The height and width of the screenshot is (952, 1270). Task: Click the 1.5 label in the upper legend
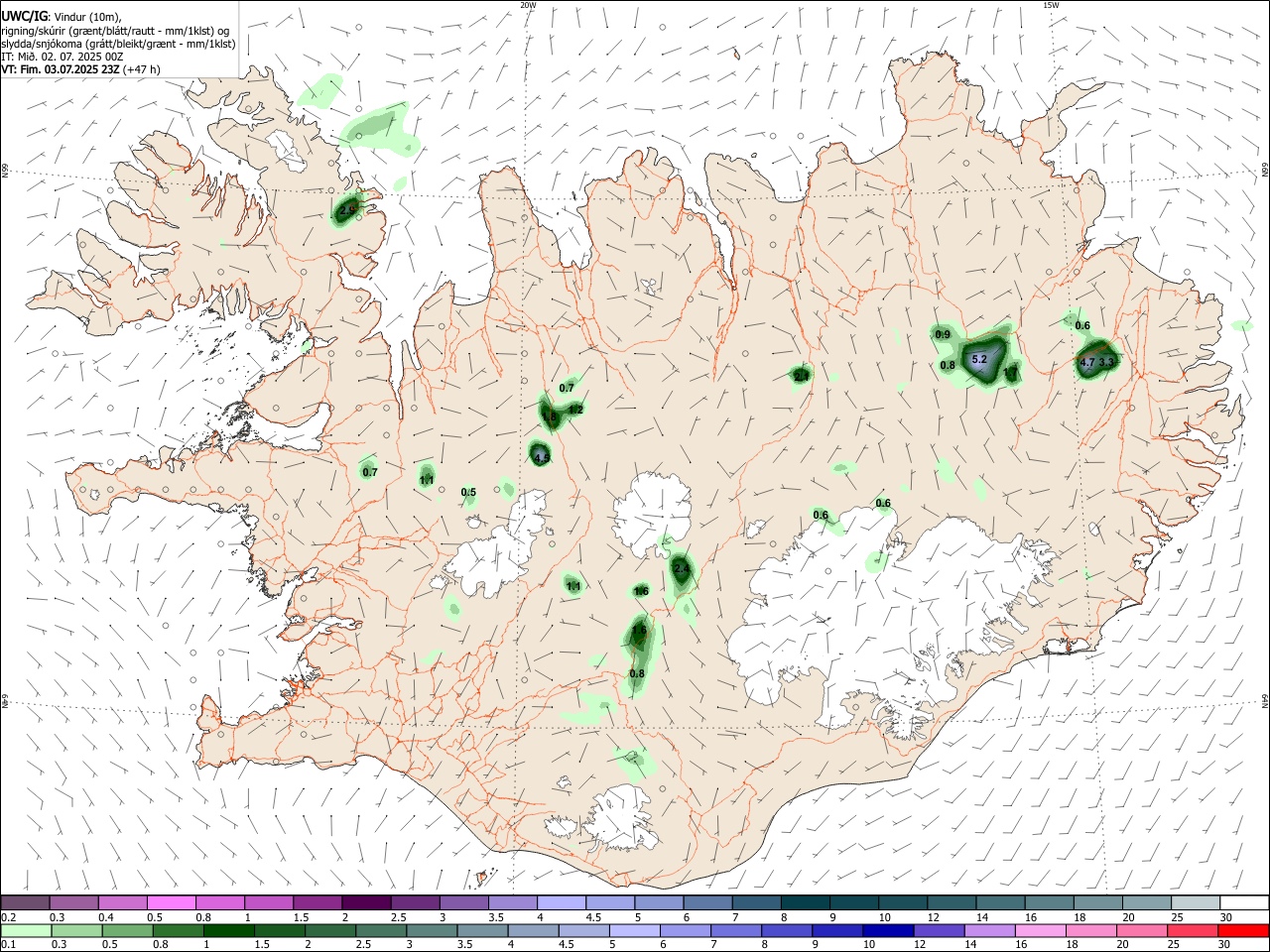[301, 917]
